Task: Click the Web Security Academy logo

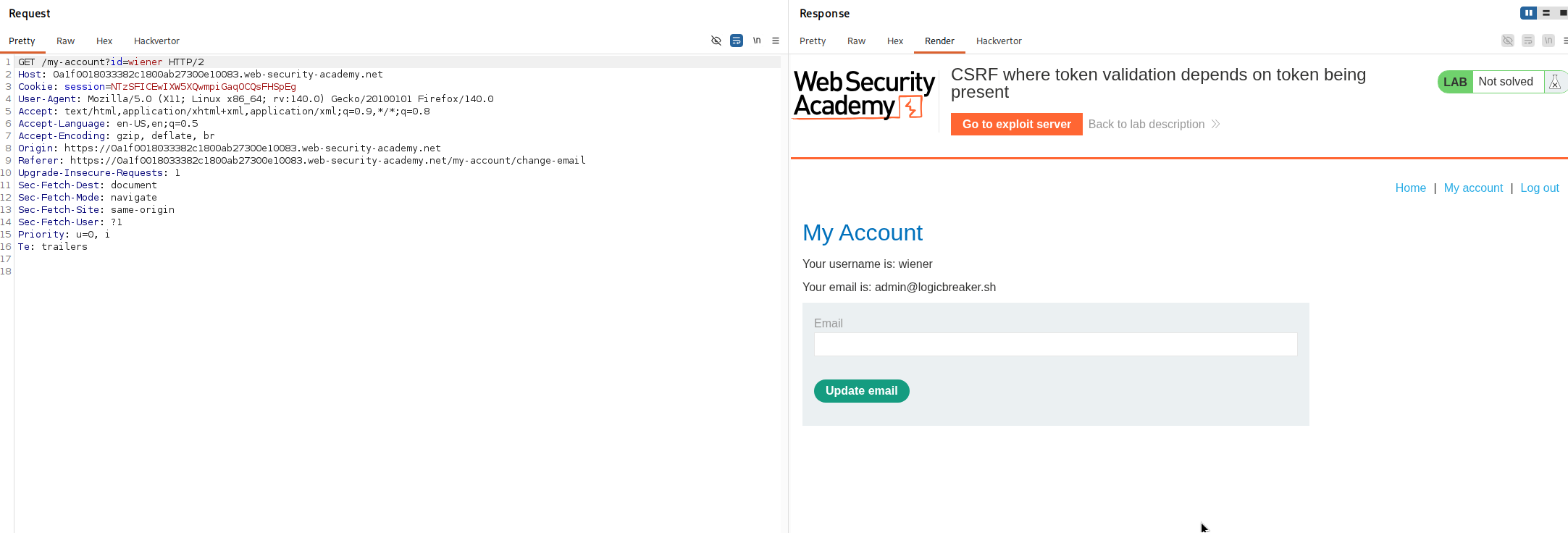Action: tap(864, 94)
